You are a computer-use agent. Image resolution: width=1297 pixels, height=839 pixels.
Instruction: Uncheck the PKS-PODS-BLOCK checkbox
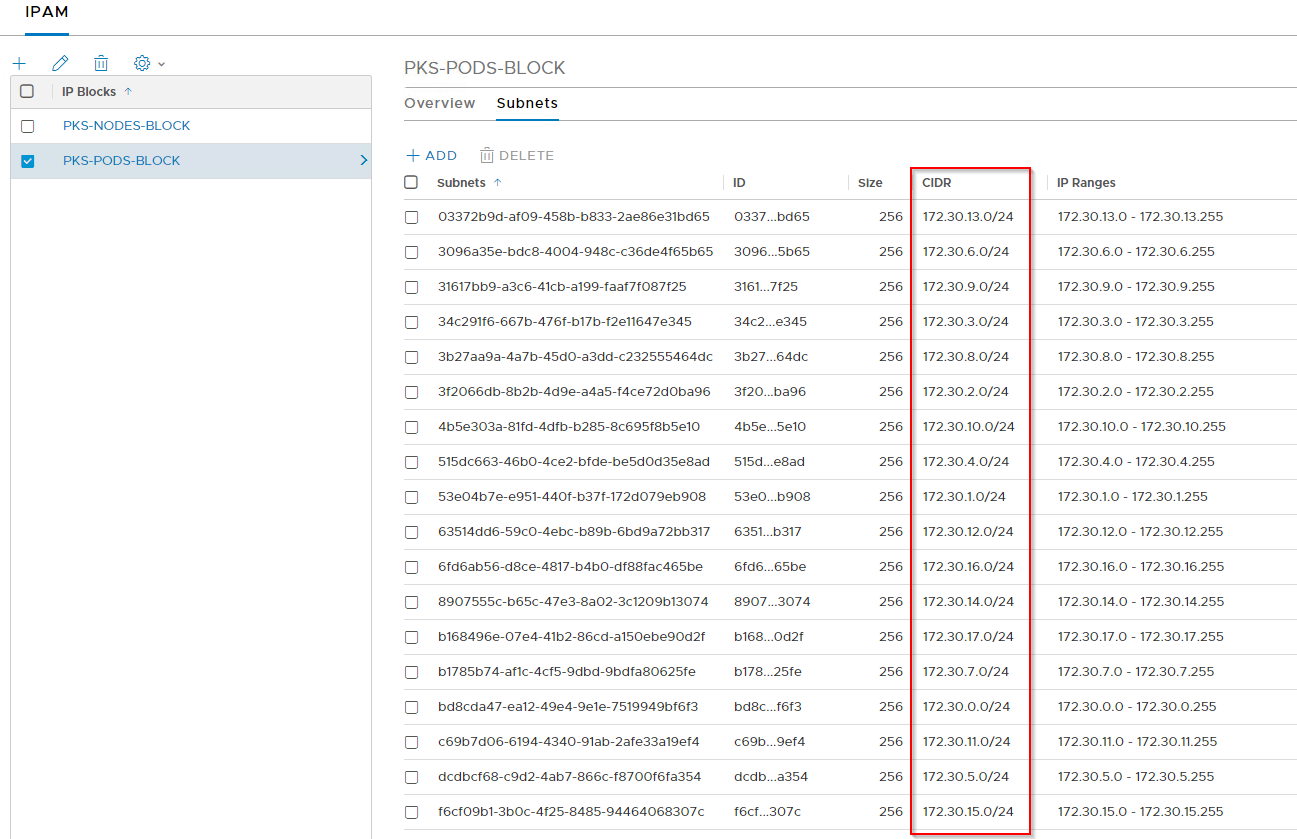(27, 161)
